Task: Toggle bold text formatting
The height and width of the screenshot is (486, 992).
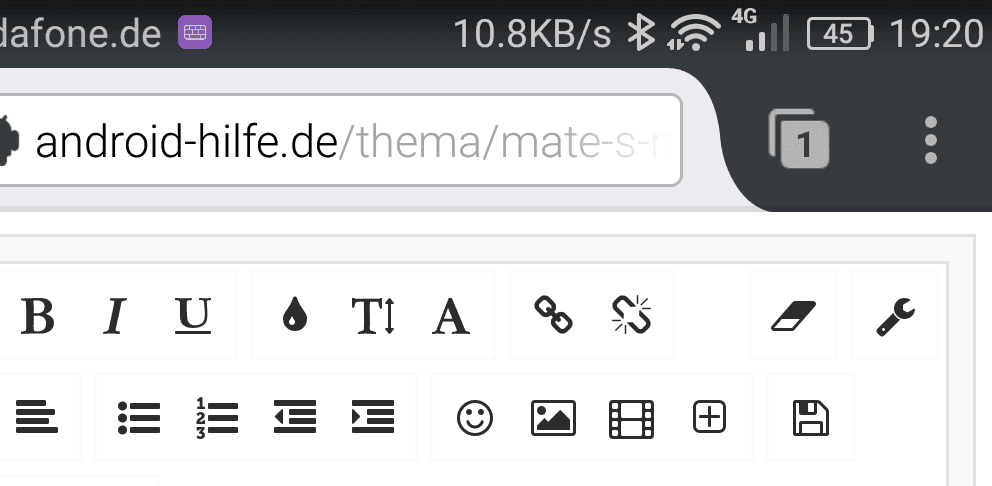Action: tap(37, 316)
